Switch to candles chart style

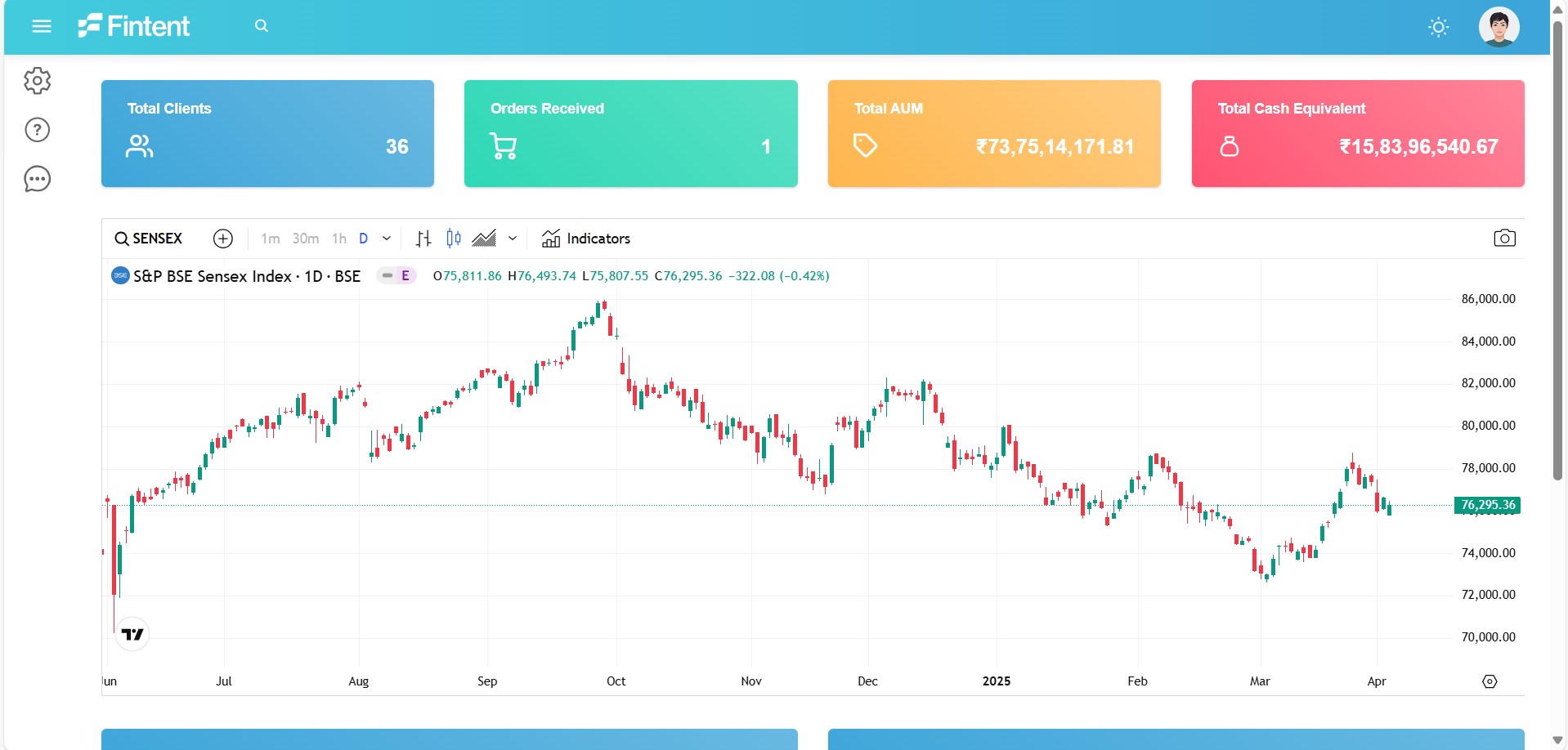(x=454, y=239)
